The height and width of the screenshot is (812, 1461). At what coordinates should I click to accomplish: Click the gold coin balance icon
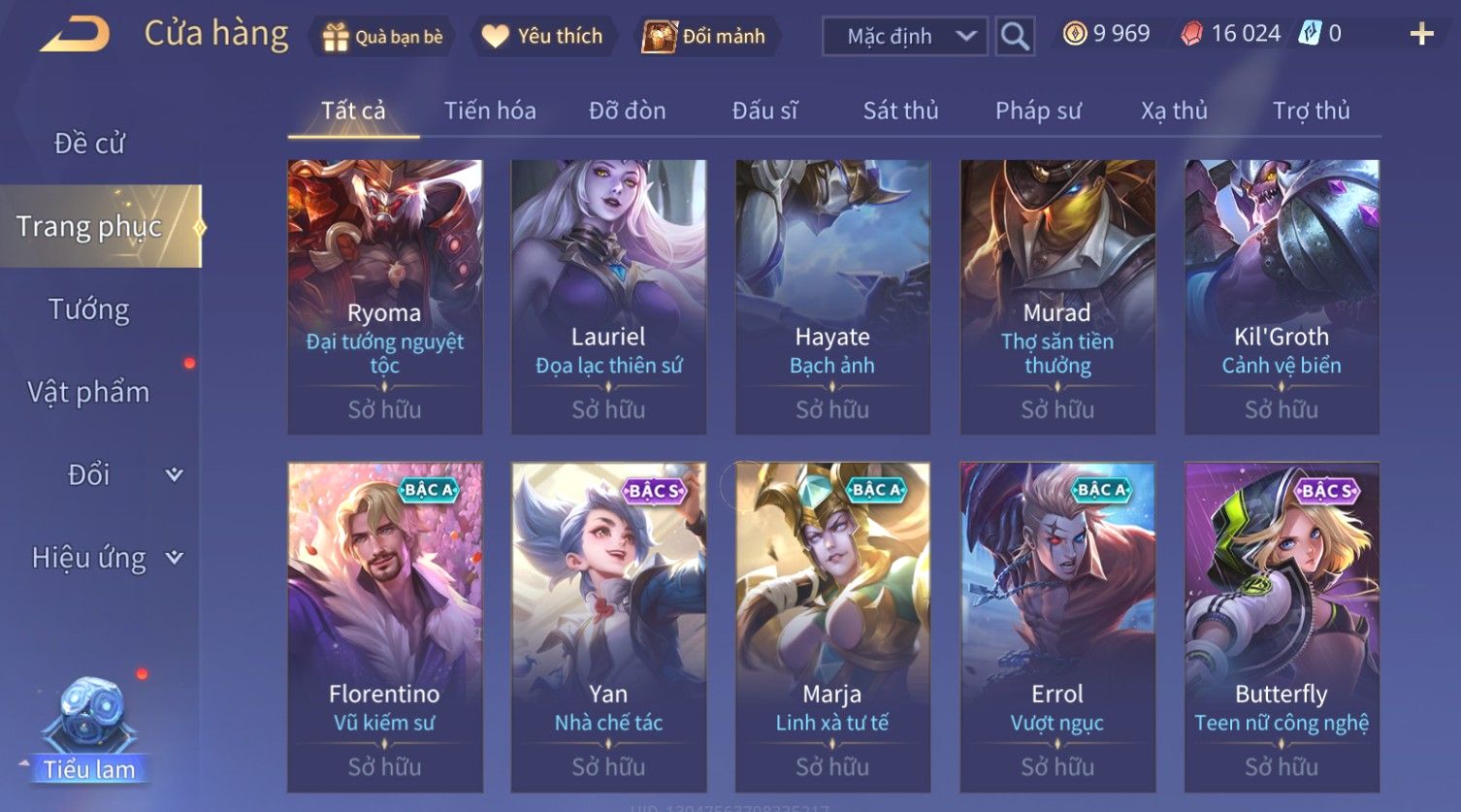coord(1074,34)
